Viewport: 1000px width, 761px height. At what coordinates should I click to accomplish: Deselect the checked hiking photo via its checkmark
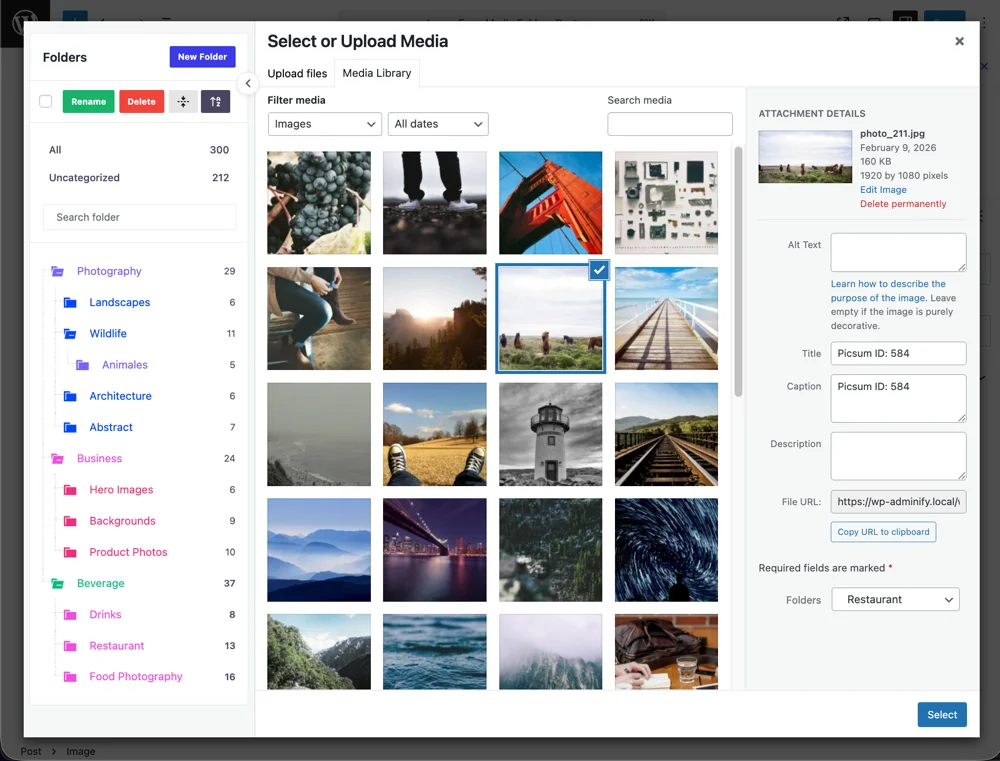[598, 269]
